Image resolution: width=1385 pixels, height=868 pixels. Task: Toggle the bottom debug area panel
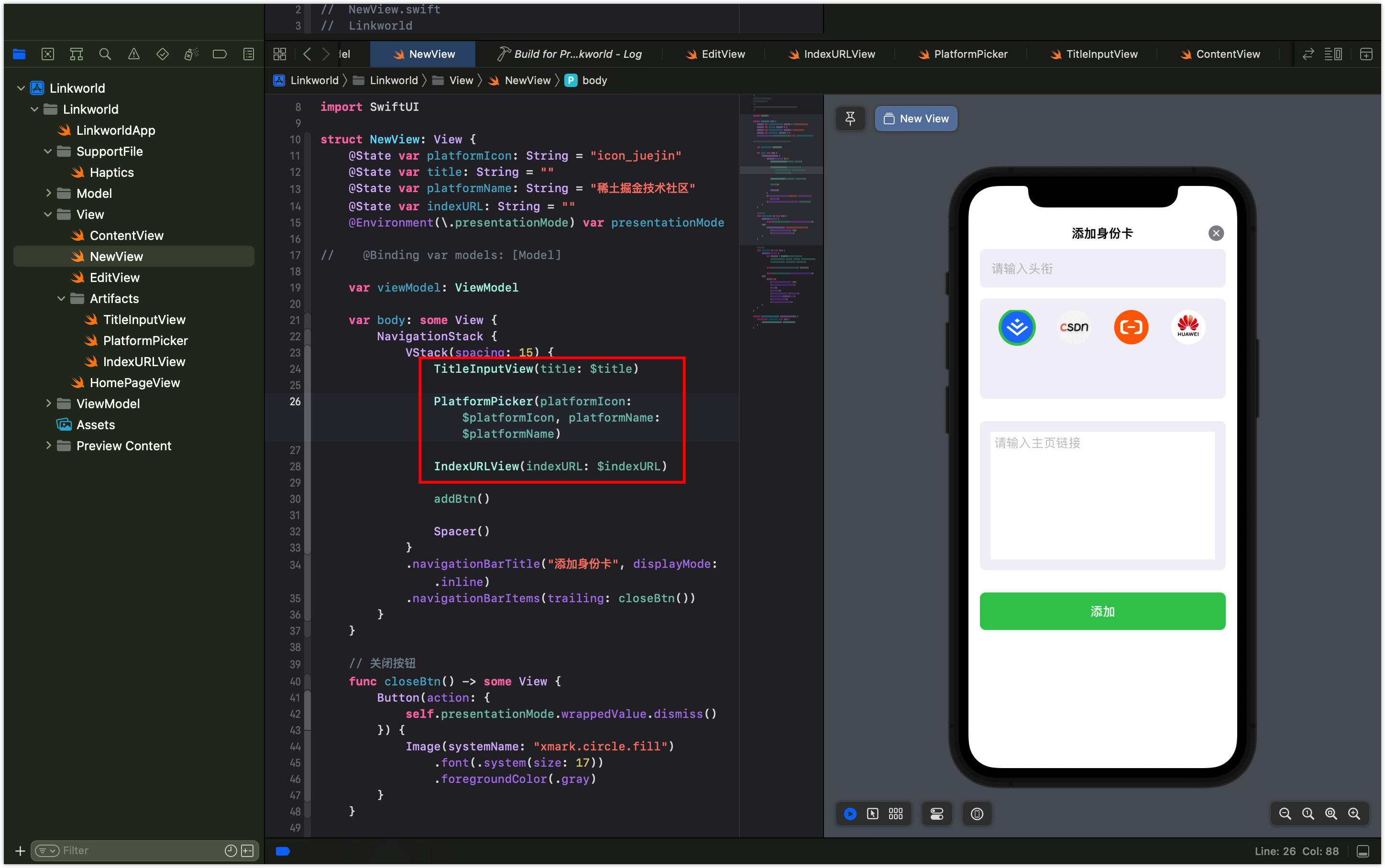point(1363,851)
